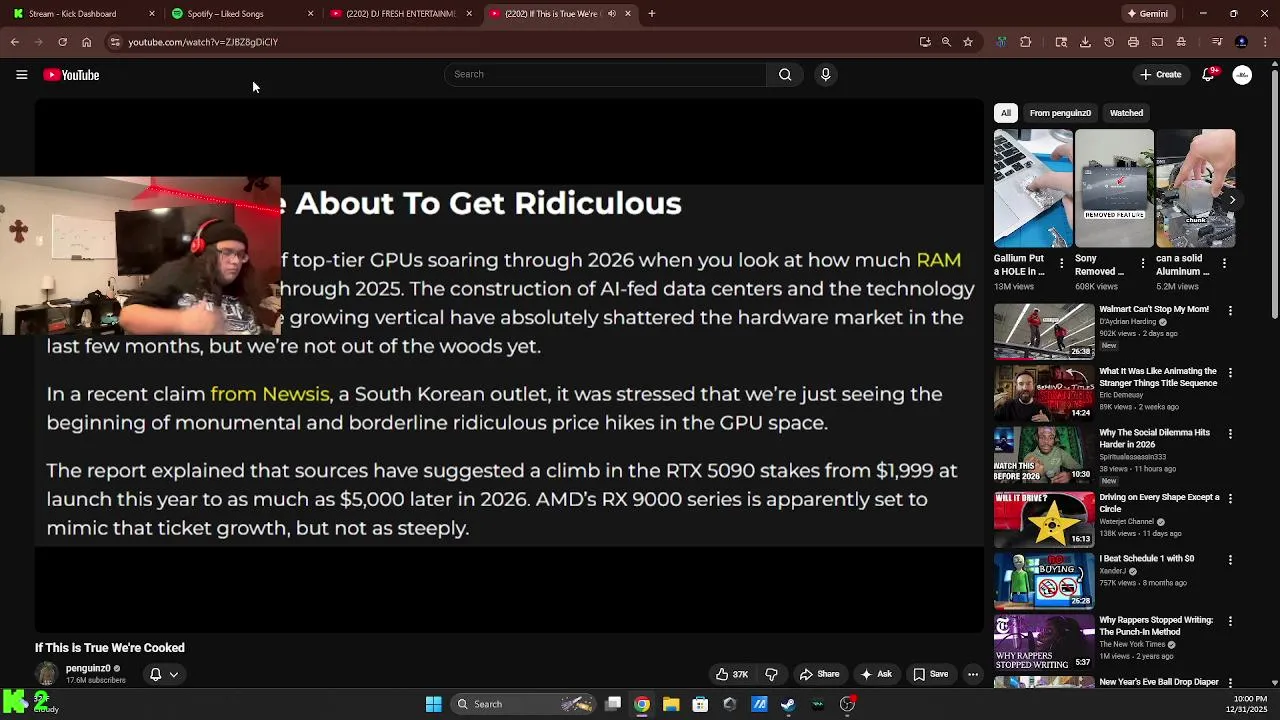Open options for Why Rappers Stopped Writing video
1280x720 pixels.
click(x=1230, y=622)
